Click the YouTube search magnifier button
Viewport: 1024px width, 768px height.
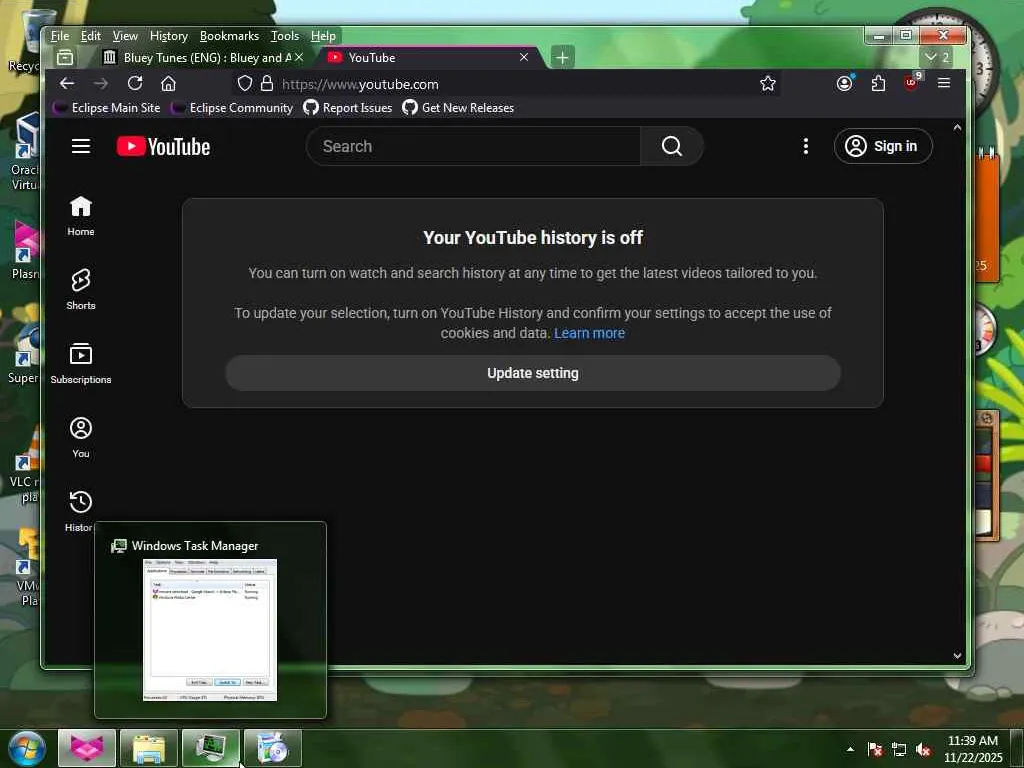coord(671,146)
